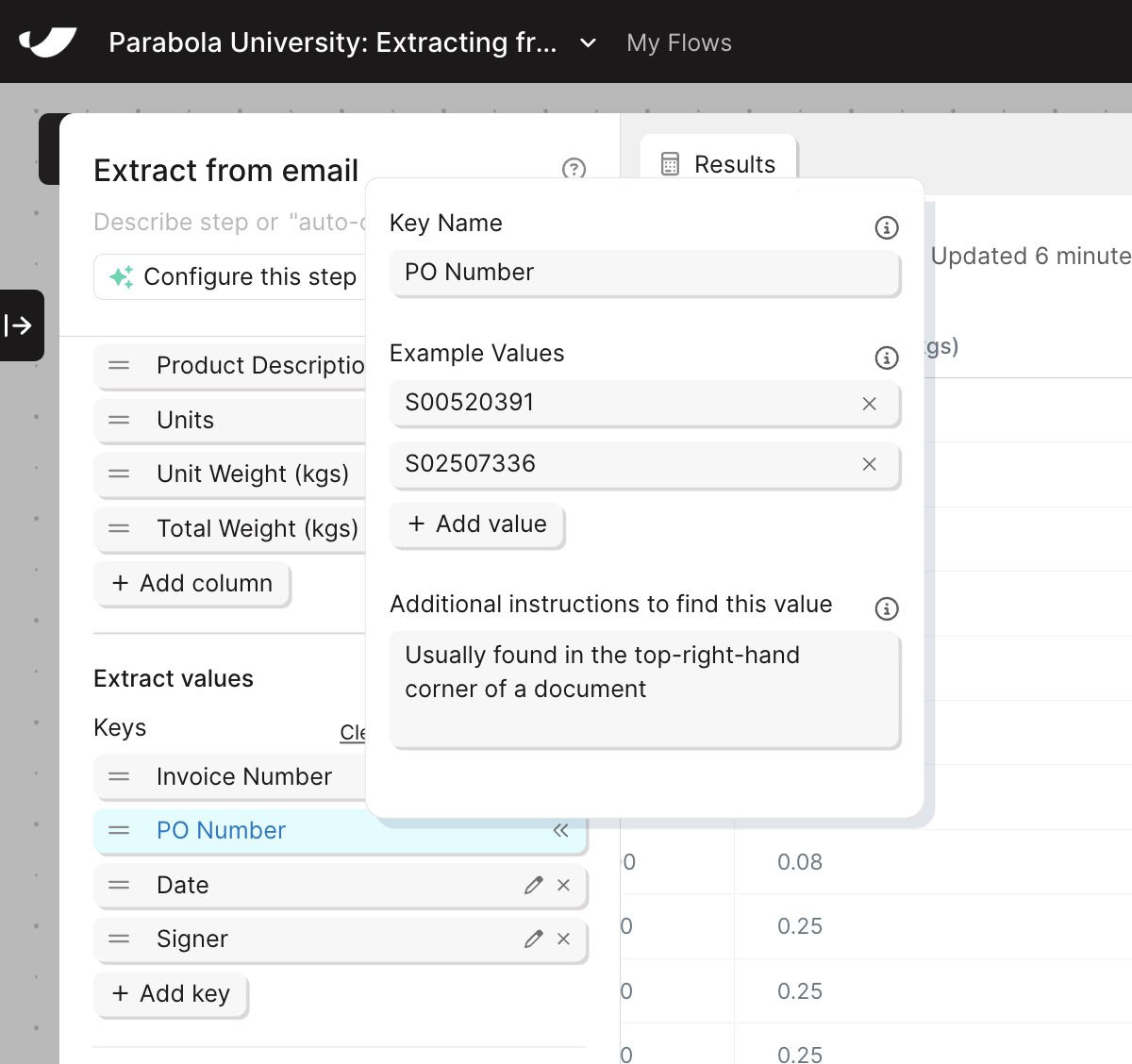Edit the Key Name input field
The height and width of the screenshot is (1064, 1132).
point(645,273)
